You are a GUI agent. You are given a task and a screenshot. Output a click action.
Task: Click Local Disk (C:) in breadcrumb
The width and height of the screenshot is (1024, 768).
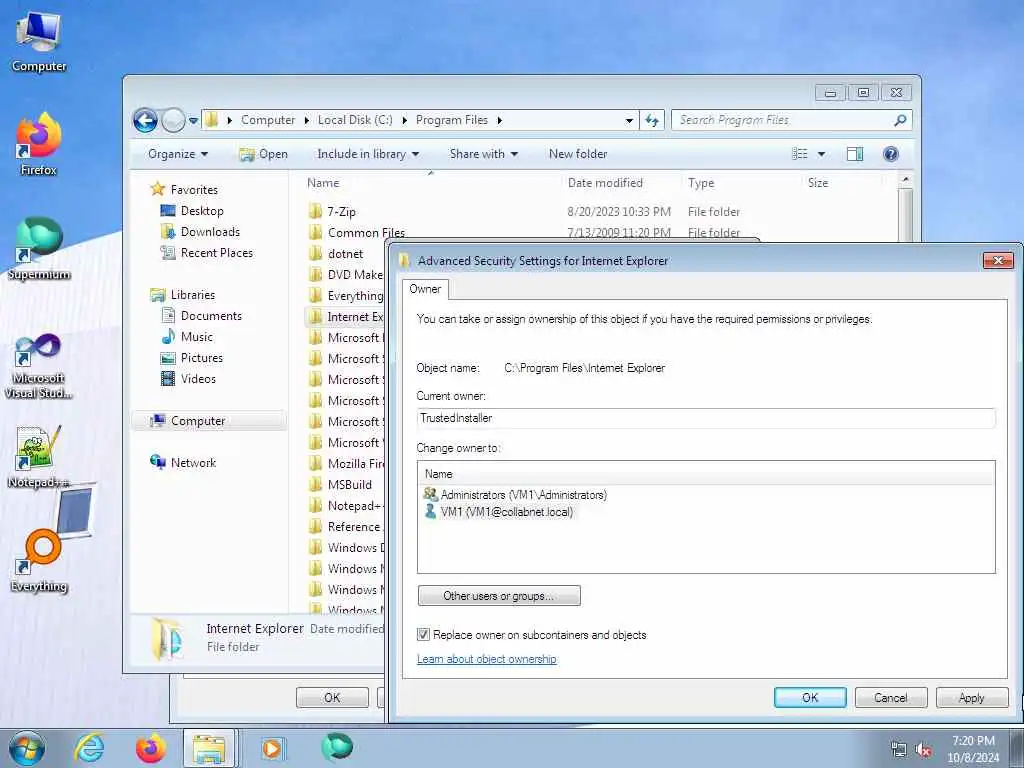pos(355,120)
